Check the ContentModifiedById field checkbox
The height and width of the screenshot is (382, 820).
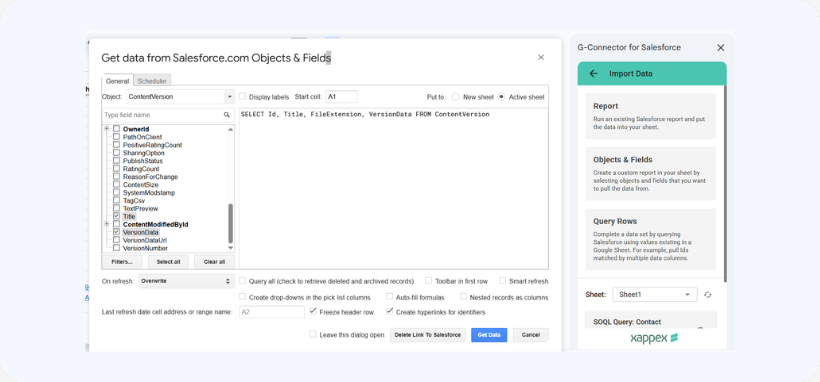point(117,224)
